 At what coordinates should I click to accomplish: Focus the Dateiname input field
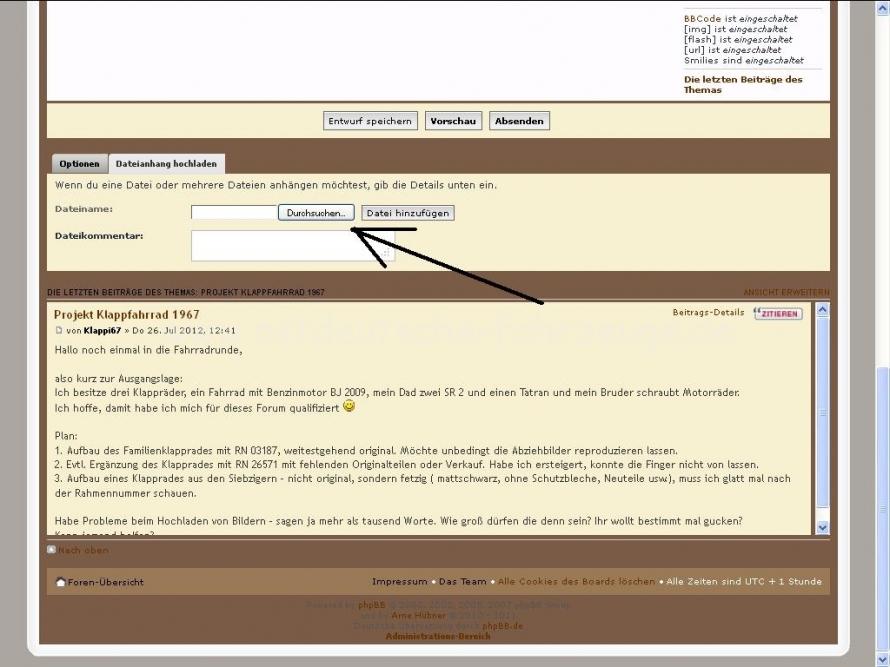pyautogui.click(x=234, y=213)
